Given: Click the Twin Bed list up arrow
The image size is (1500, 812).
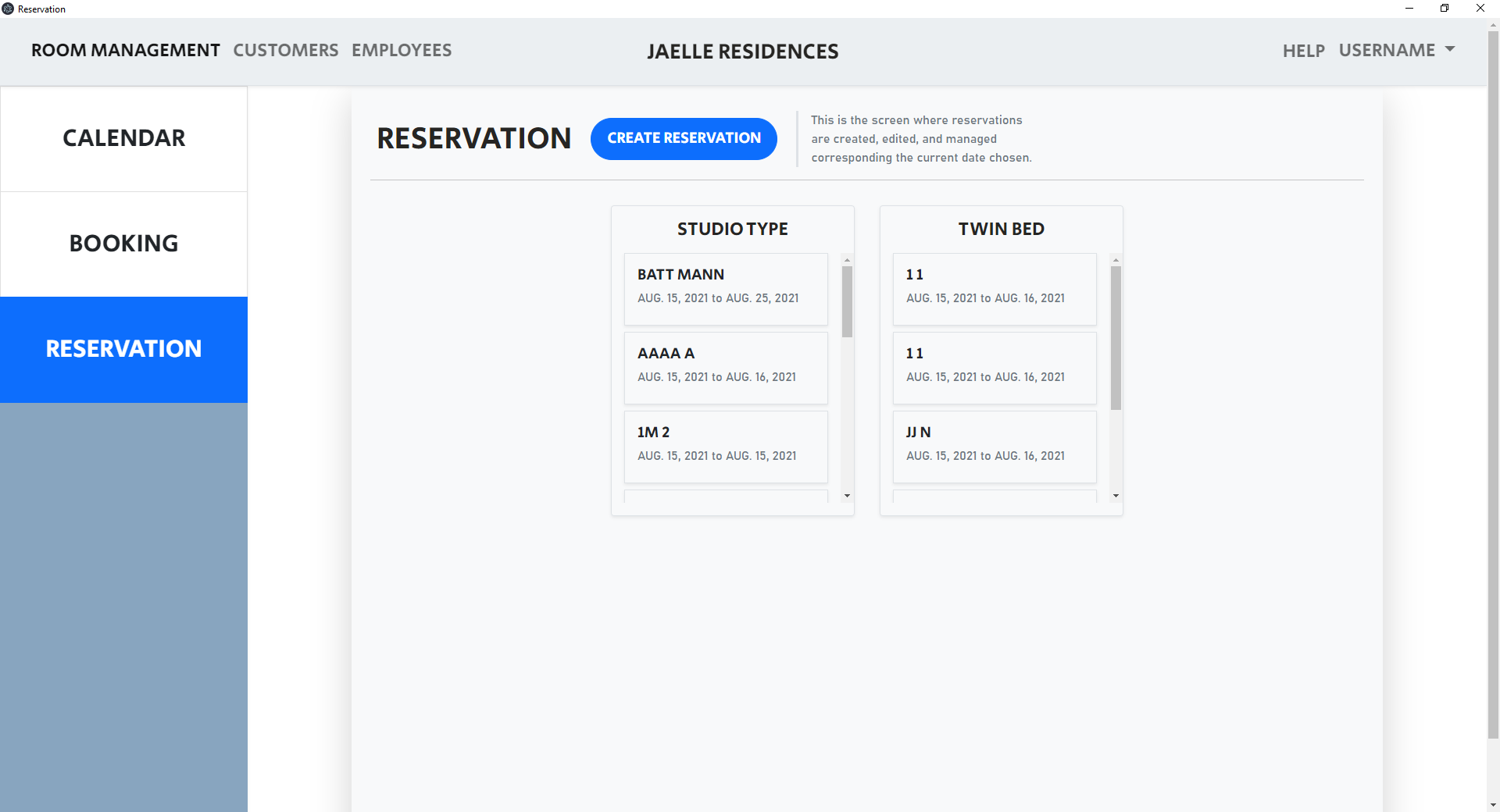Looking at the screenshot, I should click(1116, 260).
